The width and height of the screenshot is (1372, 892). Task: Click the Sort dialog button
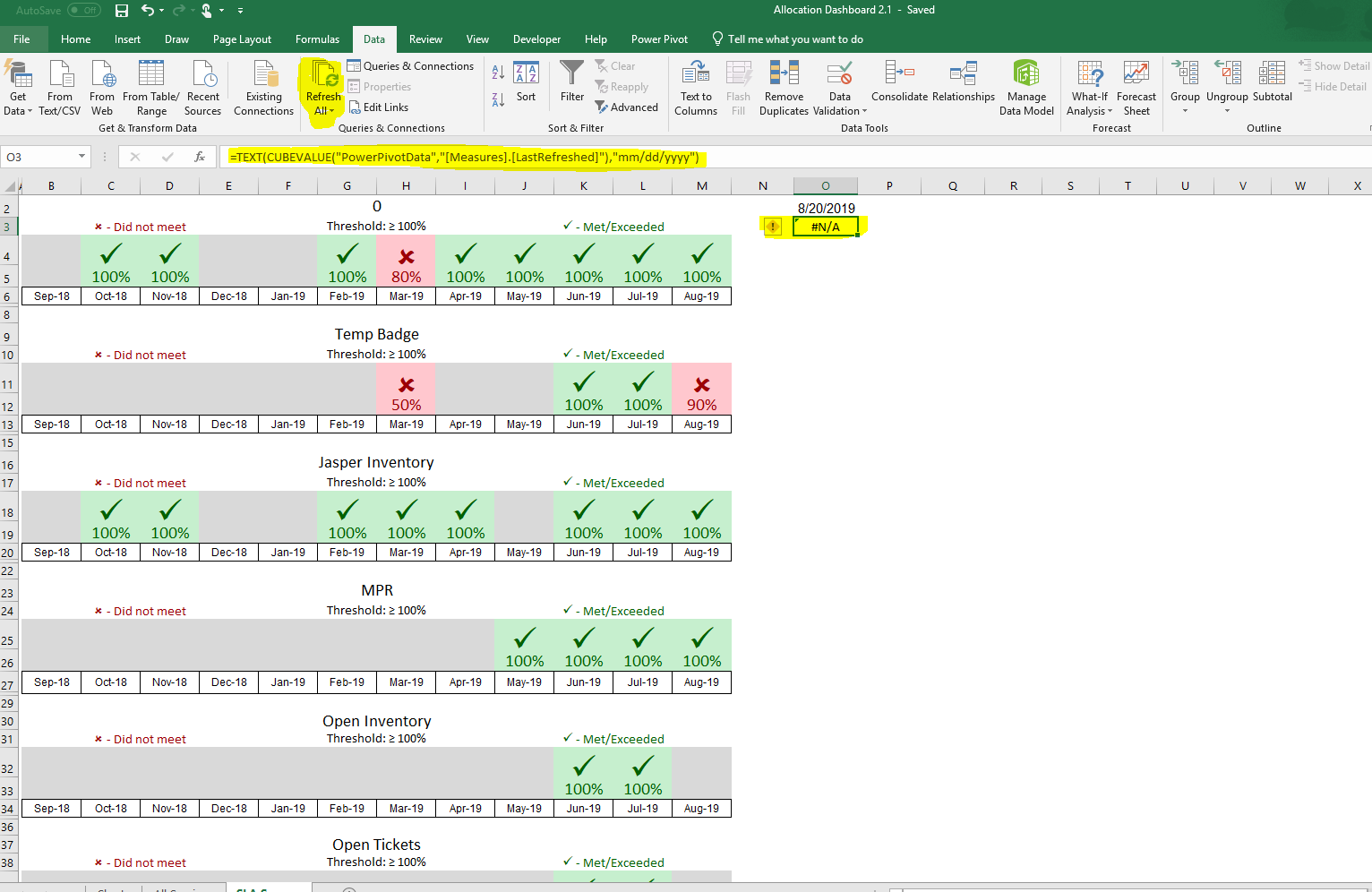click(526, 81)
